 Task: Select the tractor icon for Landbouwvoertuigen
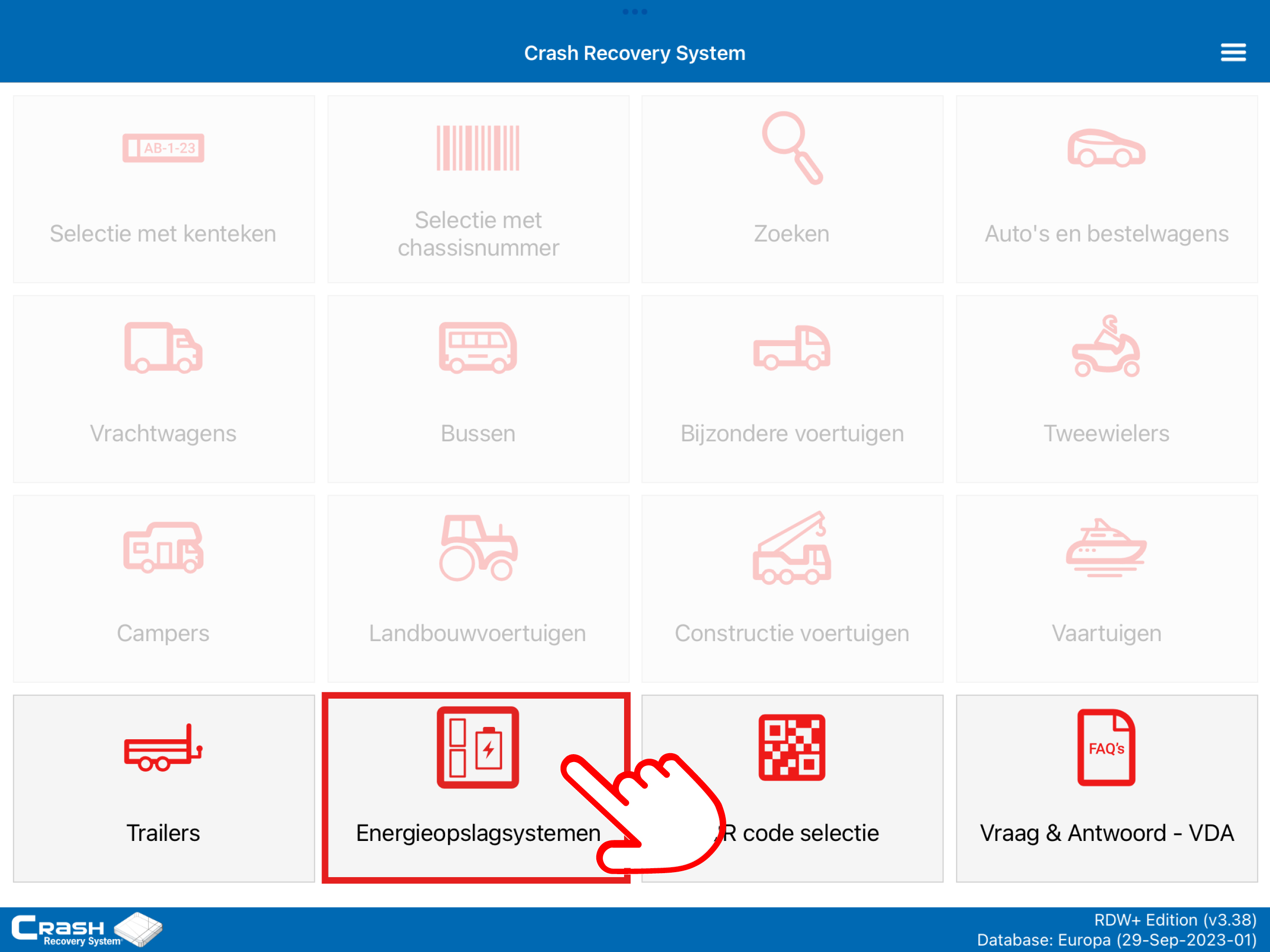(x=478, y=547)
